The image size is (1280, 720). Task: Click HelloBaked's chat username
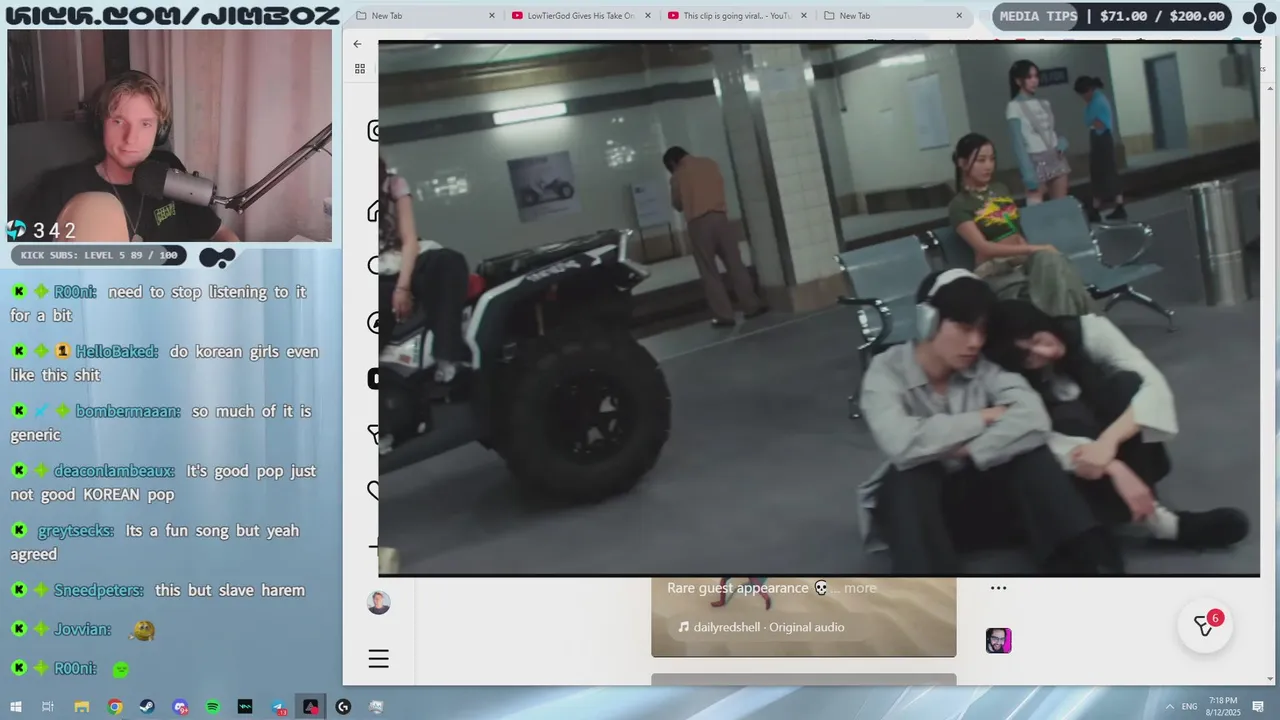tap(116, 352)
